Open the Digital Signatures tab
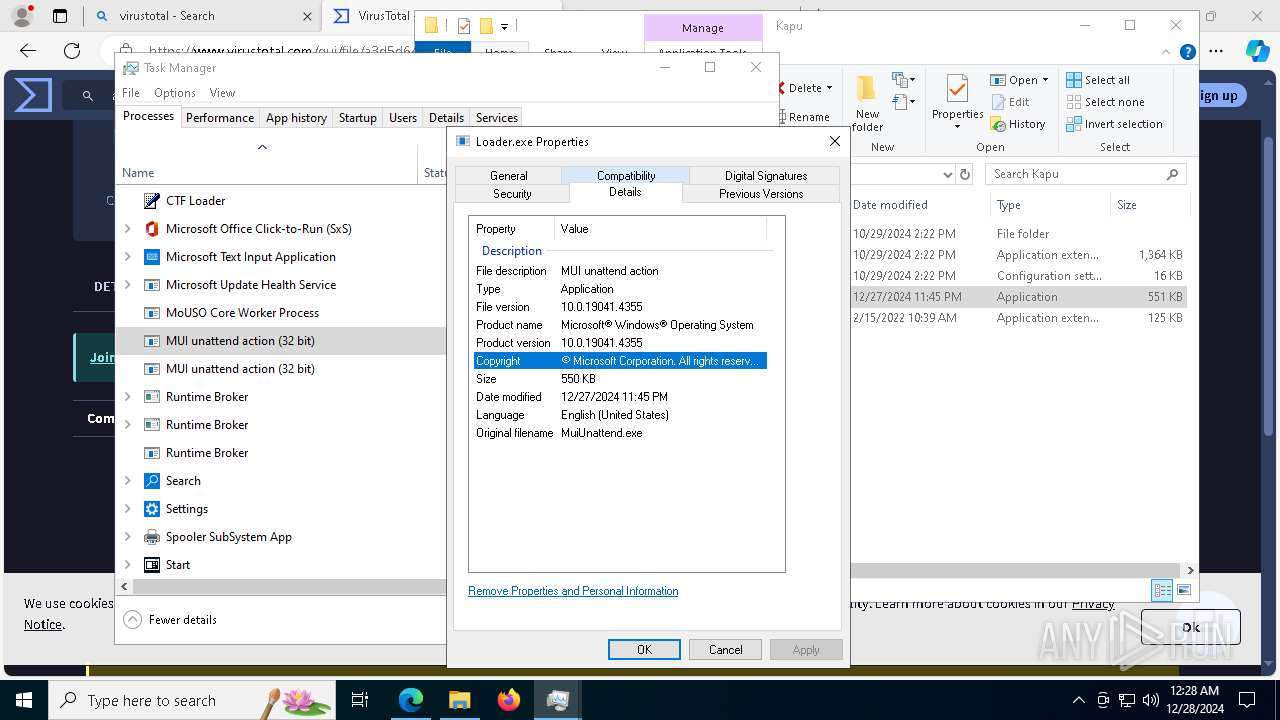The width and height of the screenshot is (1280, 720). (x=766, y=175)
